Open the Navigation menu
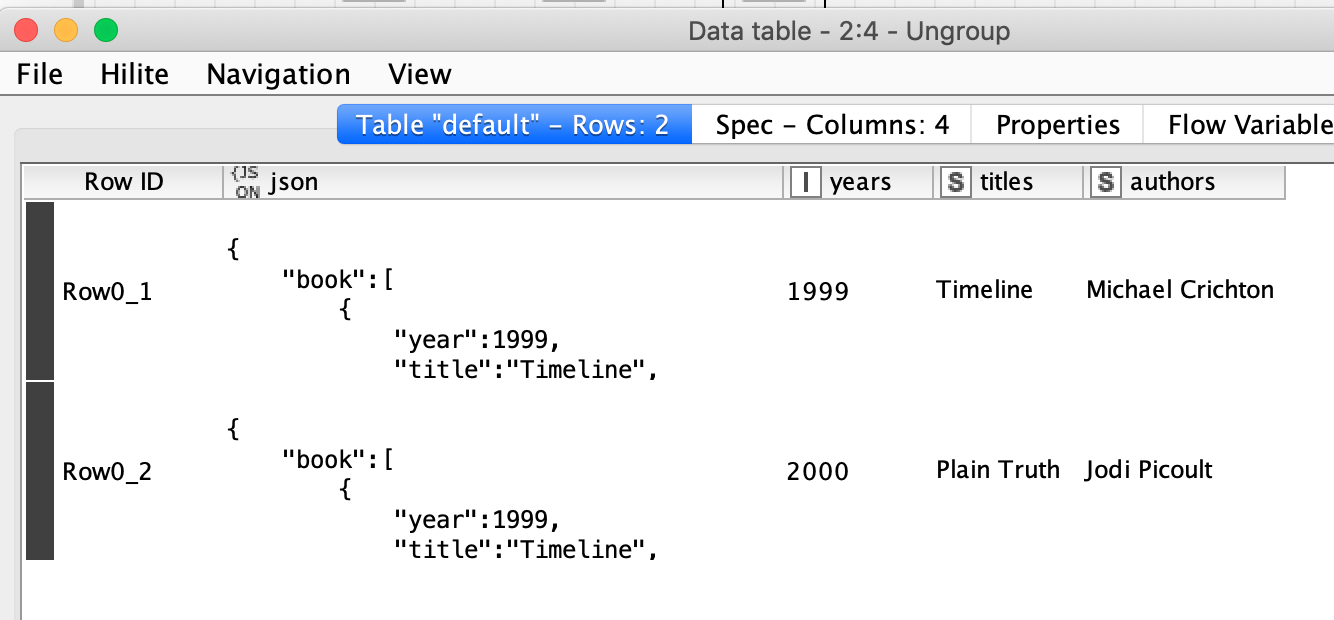 coord(278,74)
